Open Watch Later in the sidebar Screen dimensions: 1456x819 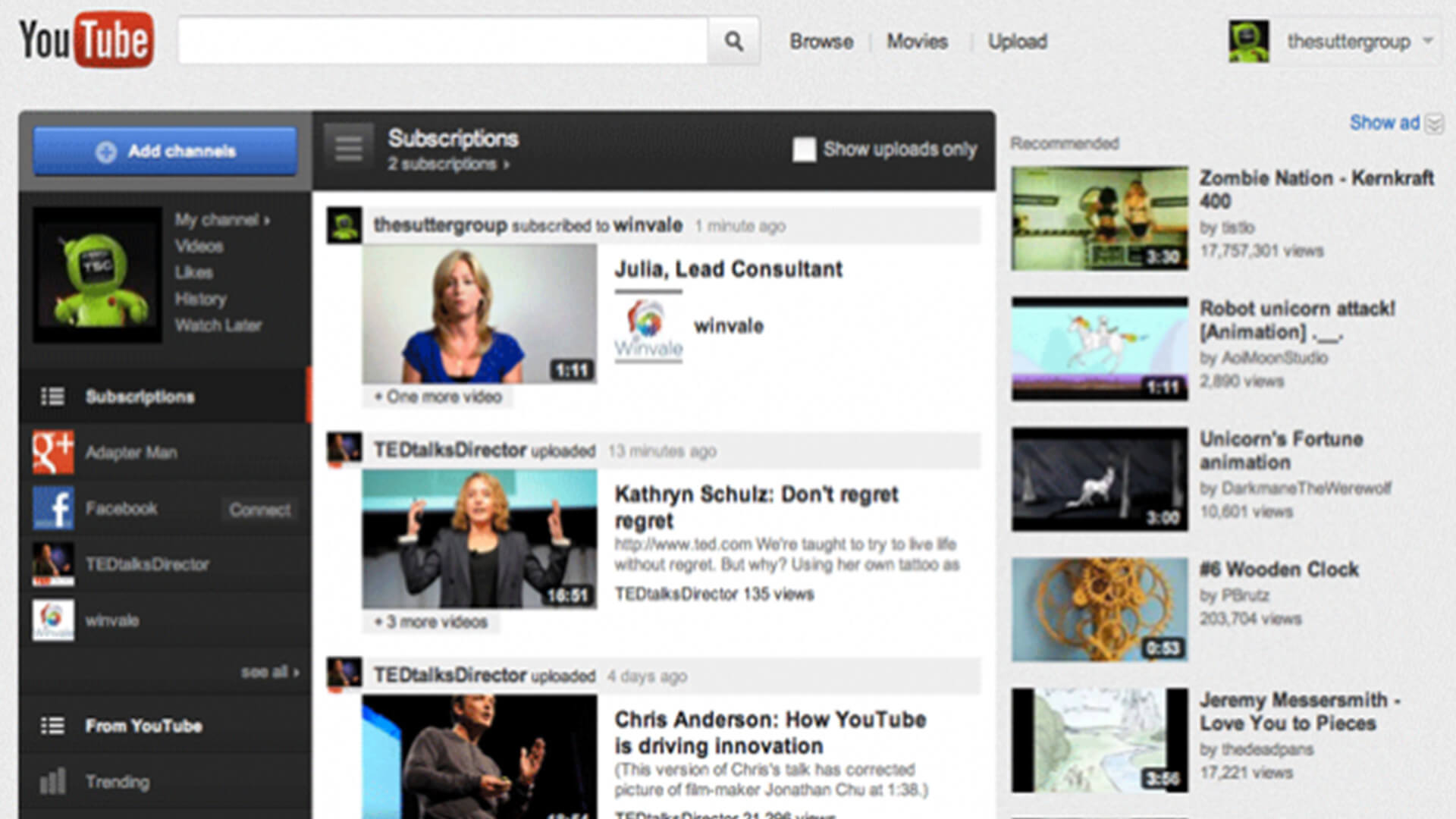click(218, 325)
